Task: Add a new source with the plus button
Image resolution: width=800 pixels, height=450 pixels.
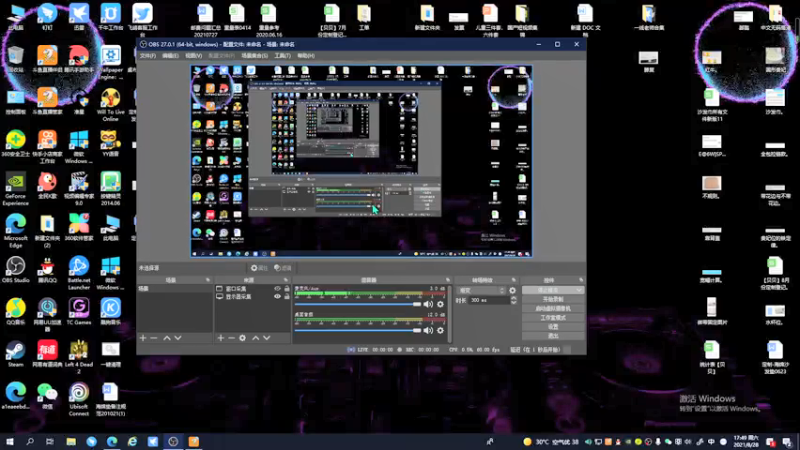Action: (221, 338)
